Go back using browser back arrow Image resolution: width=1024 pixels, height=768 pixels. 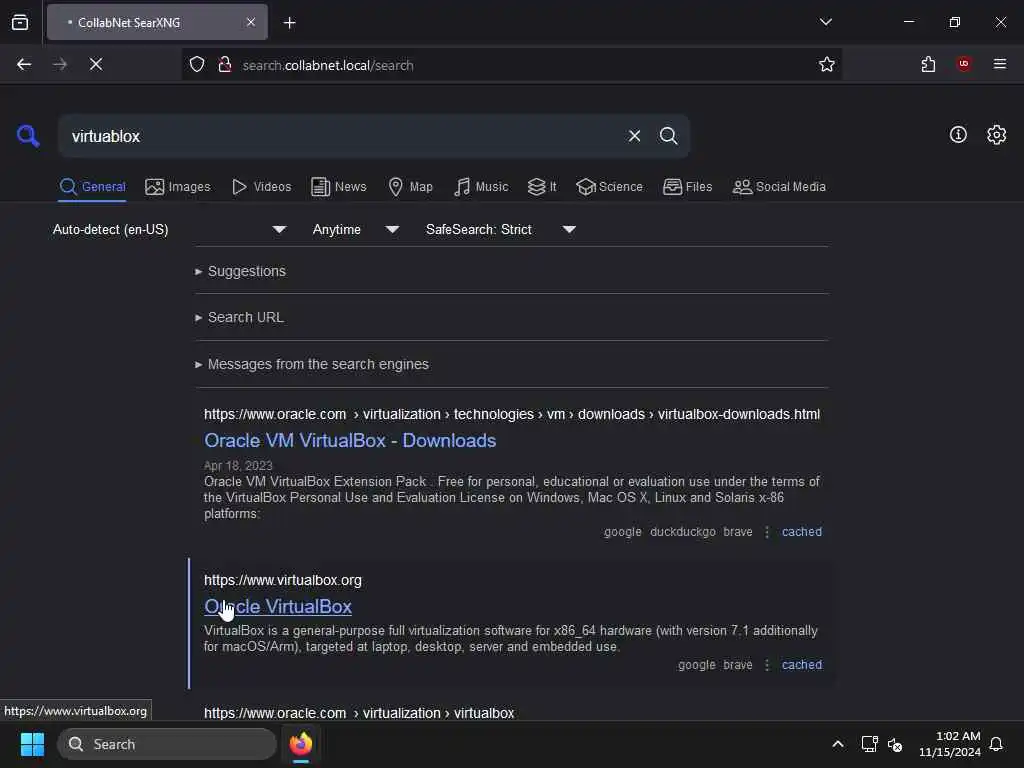[x=24, y=64]
